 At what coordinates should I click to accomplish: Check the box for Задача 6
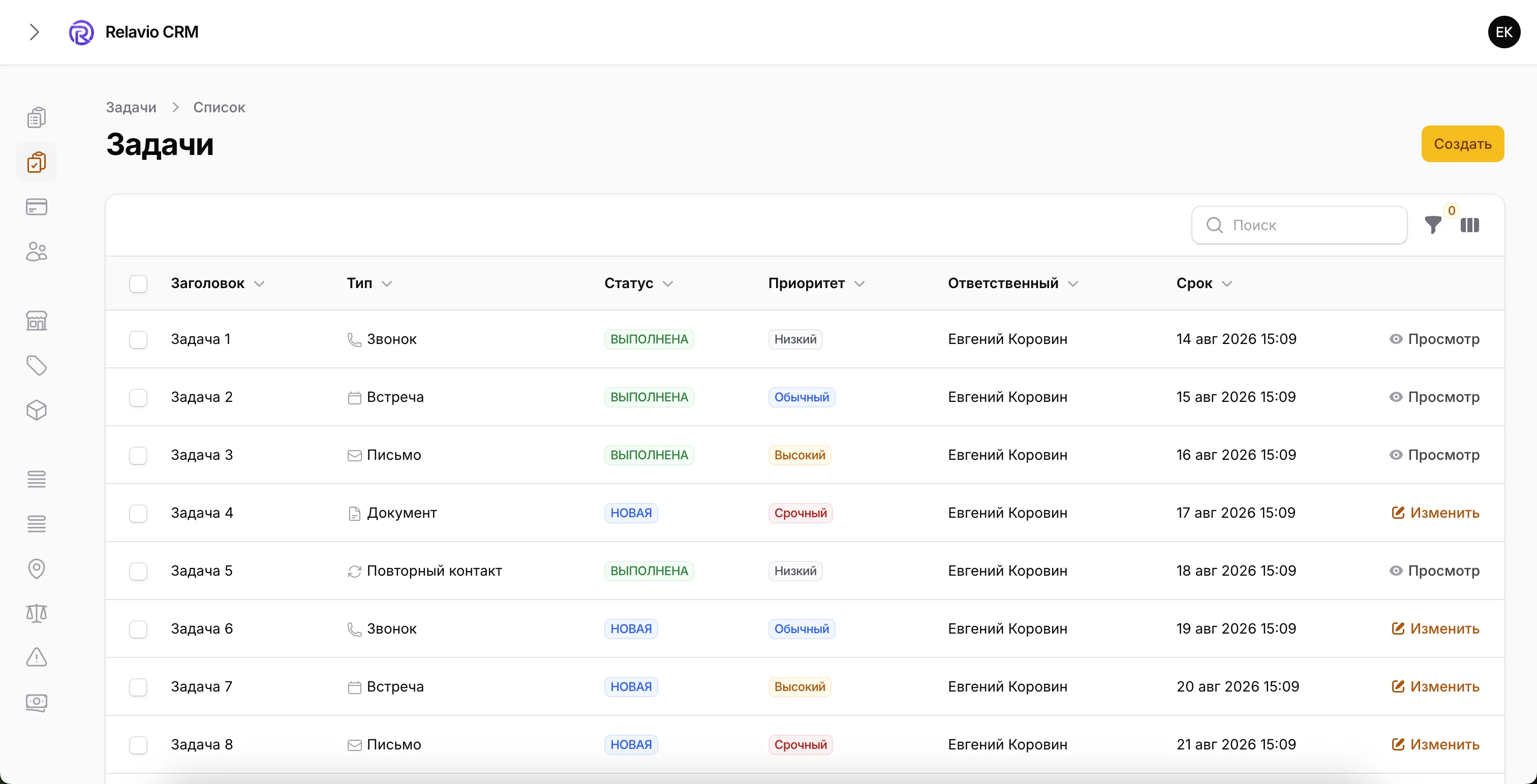click(x=138, y=629)
